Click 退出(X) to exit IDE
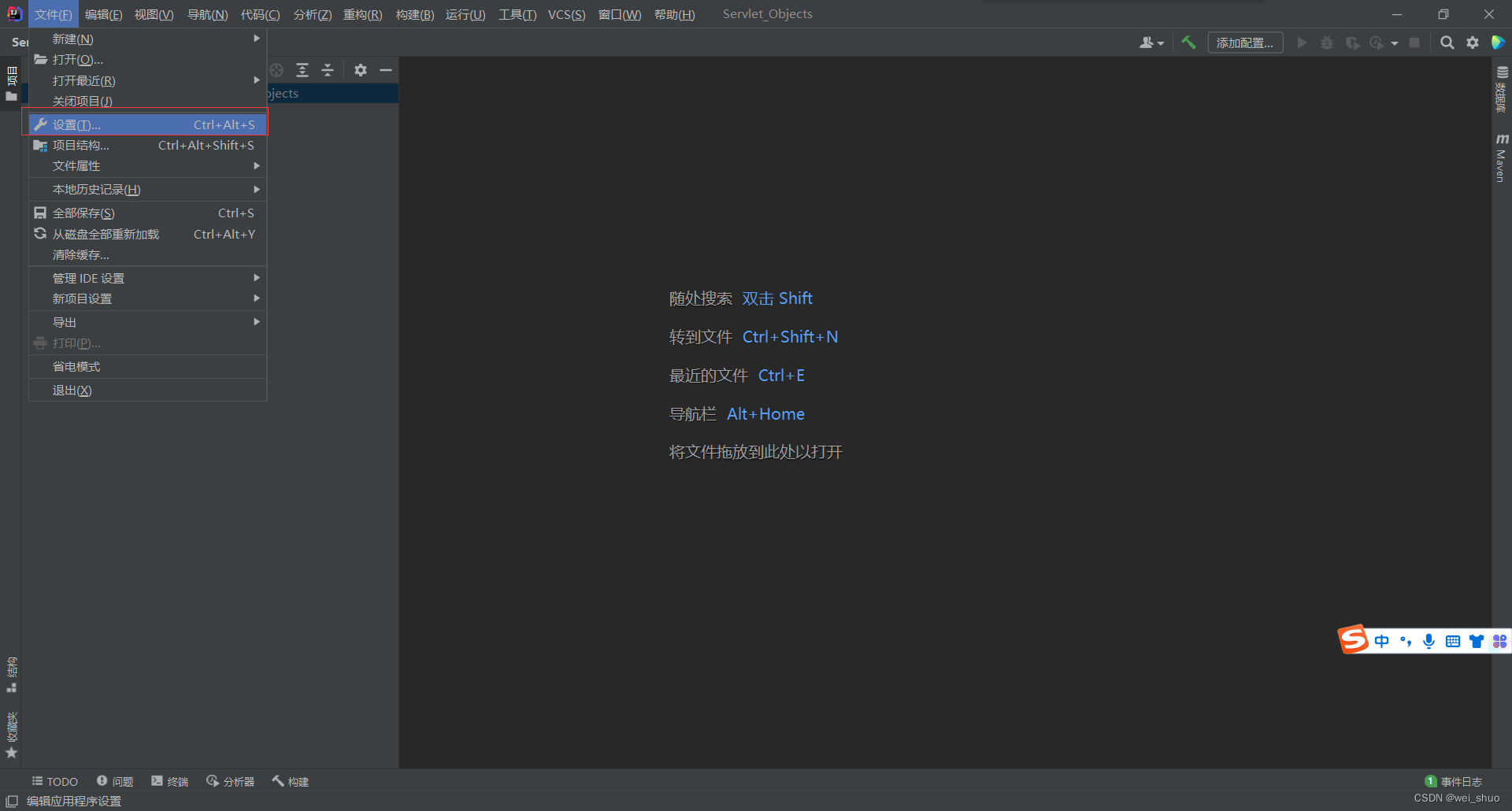1512x811 pixels. coord(148,390)
